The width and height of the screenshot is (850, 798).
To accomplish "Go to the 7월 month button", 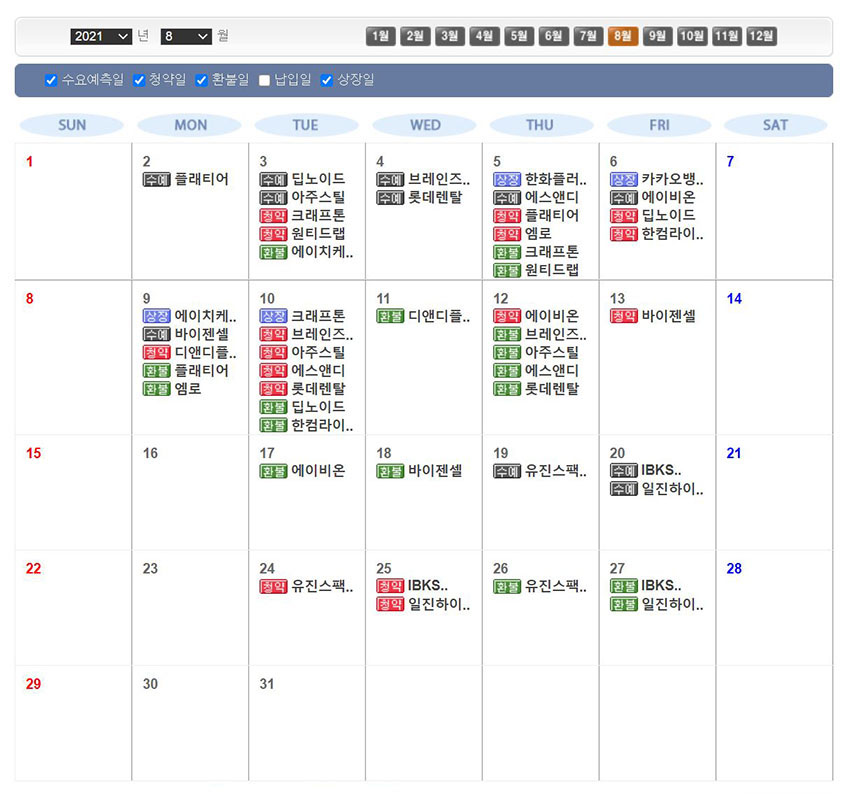I will [588, 36].
